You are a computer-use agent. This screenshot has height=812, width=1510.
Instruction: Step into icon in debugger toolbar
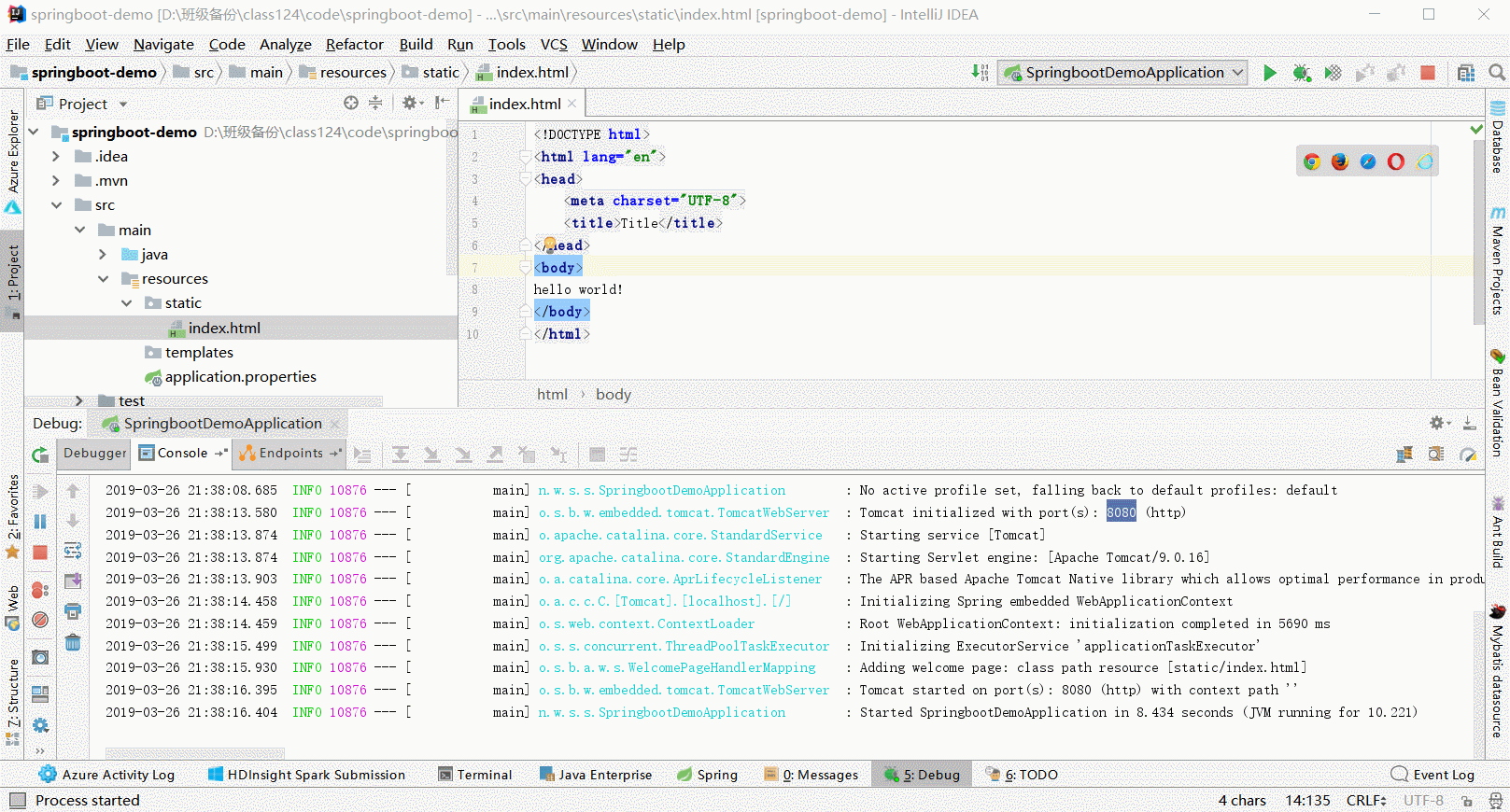431,455
